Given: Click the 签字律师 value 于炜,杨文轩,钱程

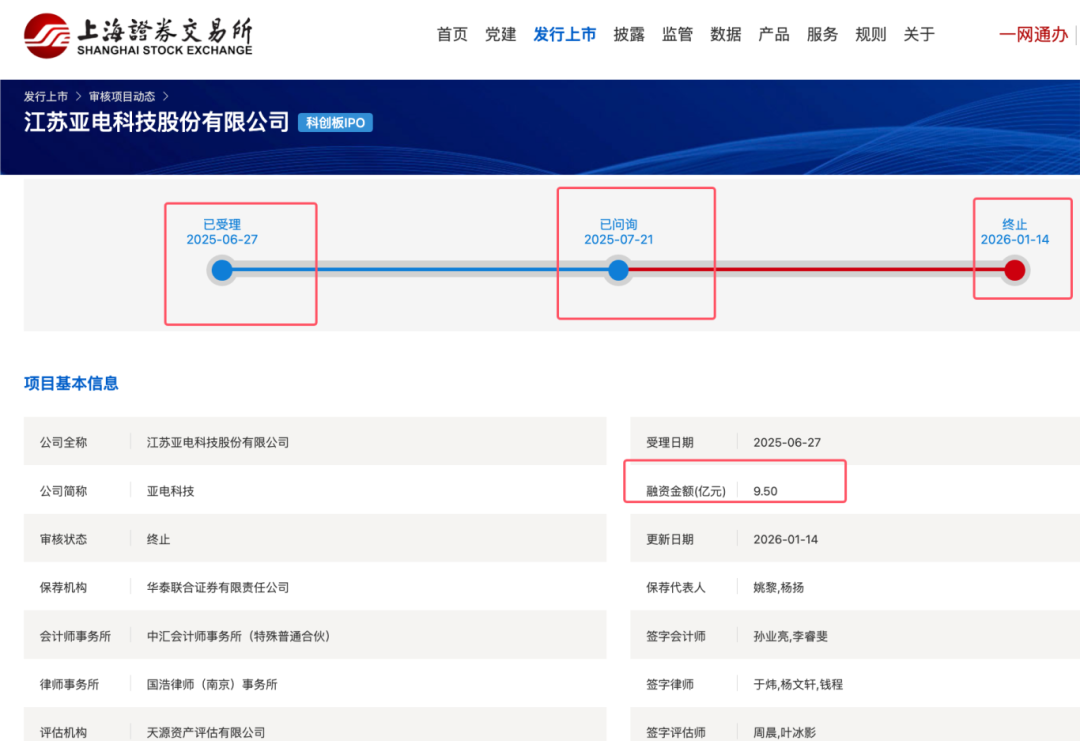Looking at the screenshot, I should click(x=798, y=685).
